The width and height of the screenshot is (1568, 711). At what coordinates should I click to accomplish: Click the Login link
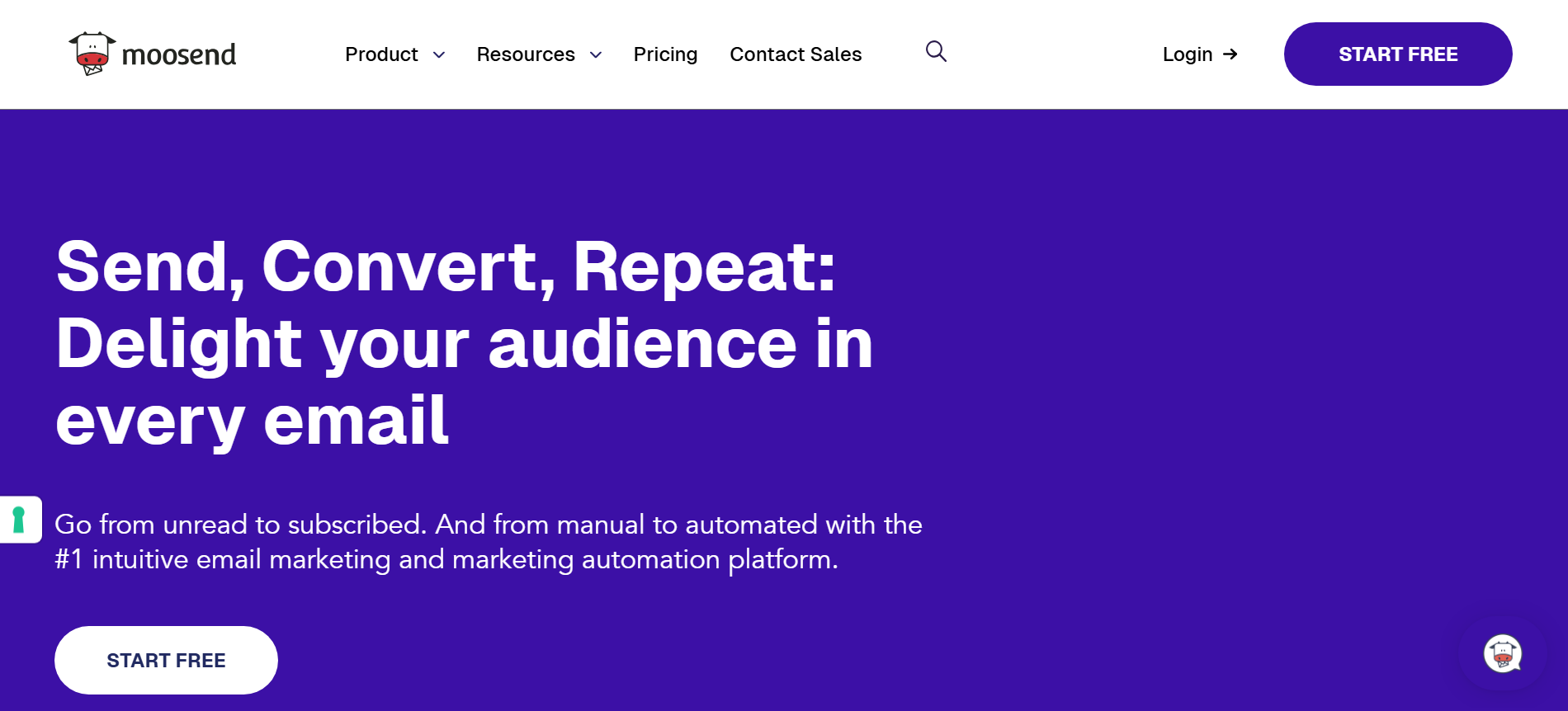pyautogui.click(x=1187, y=54)
